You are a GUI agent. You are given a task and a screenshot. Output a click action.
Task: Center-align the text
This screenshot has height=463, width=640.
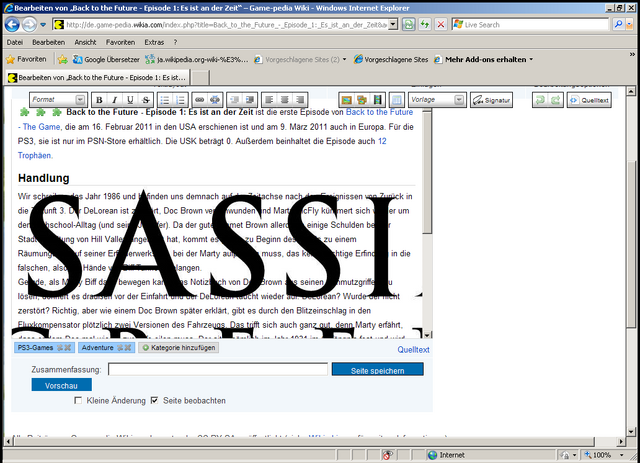(284, 100)
